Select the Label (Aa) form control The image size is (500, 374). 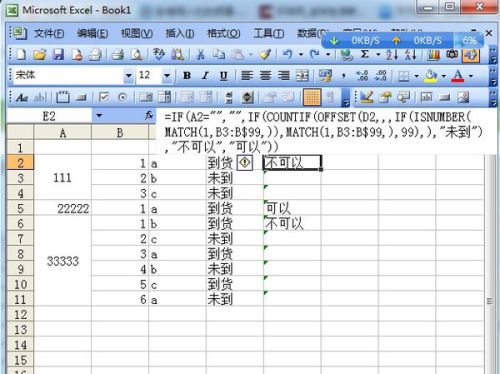pos(22,98)
